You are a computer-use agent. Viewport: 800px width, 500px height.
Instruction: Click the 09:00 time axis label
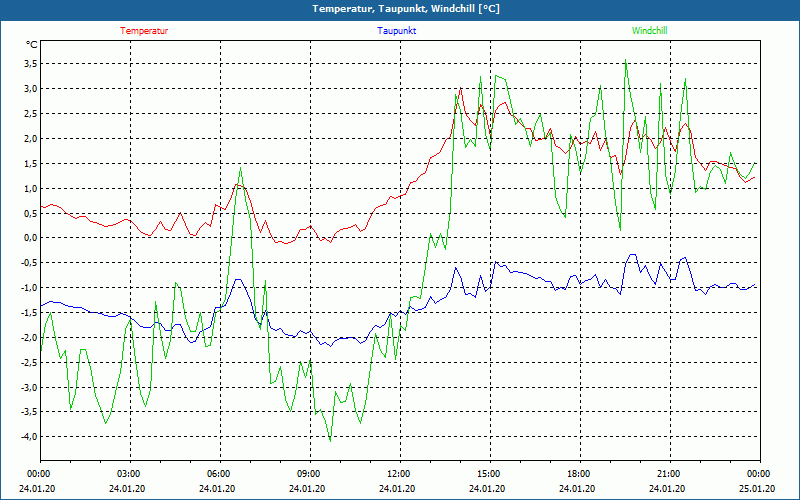point(309,473)
